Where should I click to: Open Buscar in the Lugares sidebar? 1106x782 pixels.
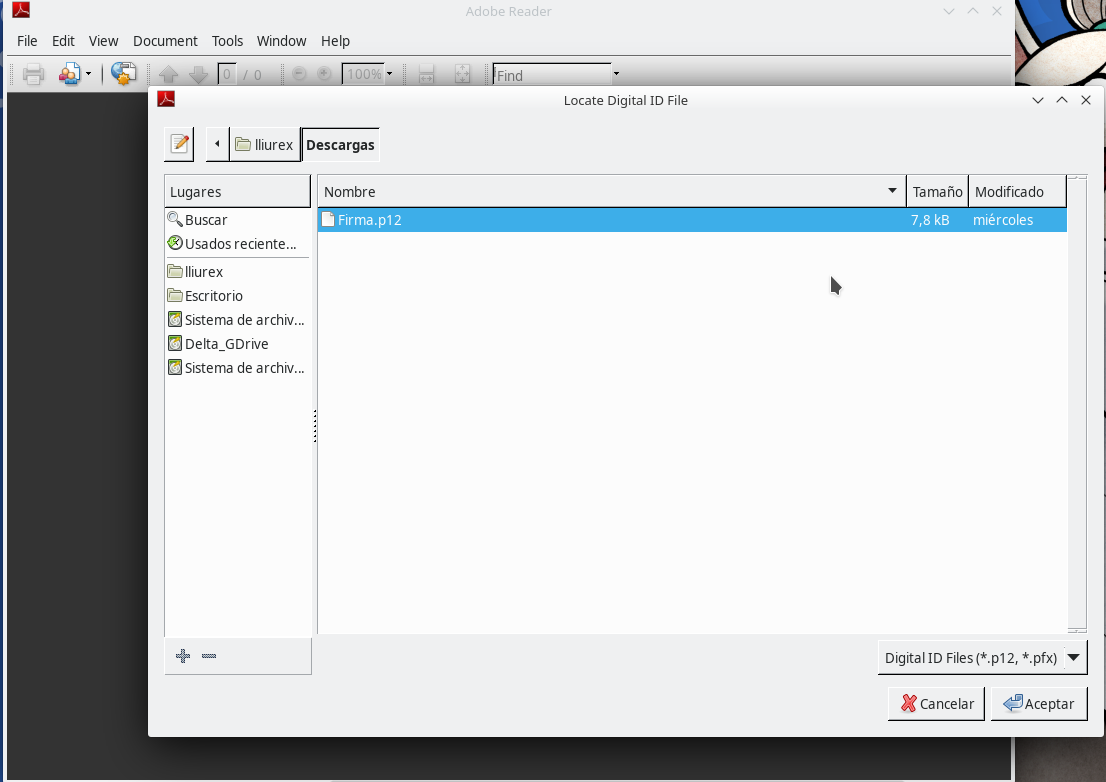(x=206, y=220)
